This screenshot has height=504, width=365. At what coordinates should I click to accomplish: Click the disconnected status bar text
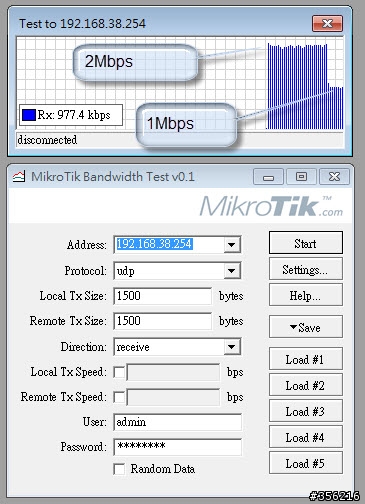click(47, 140)
